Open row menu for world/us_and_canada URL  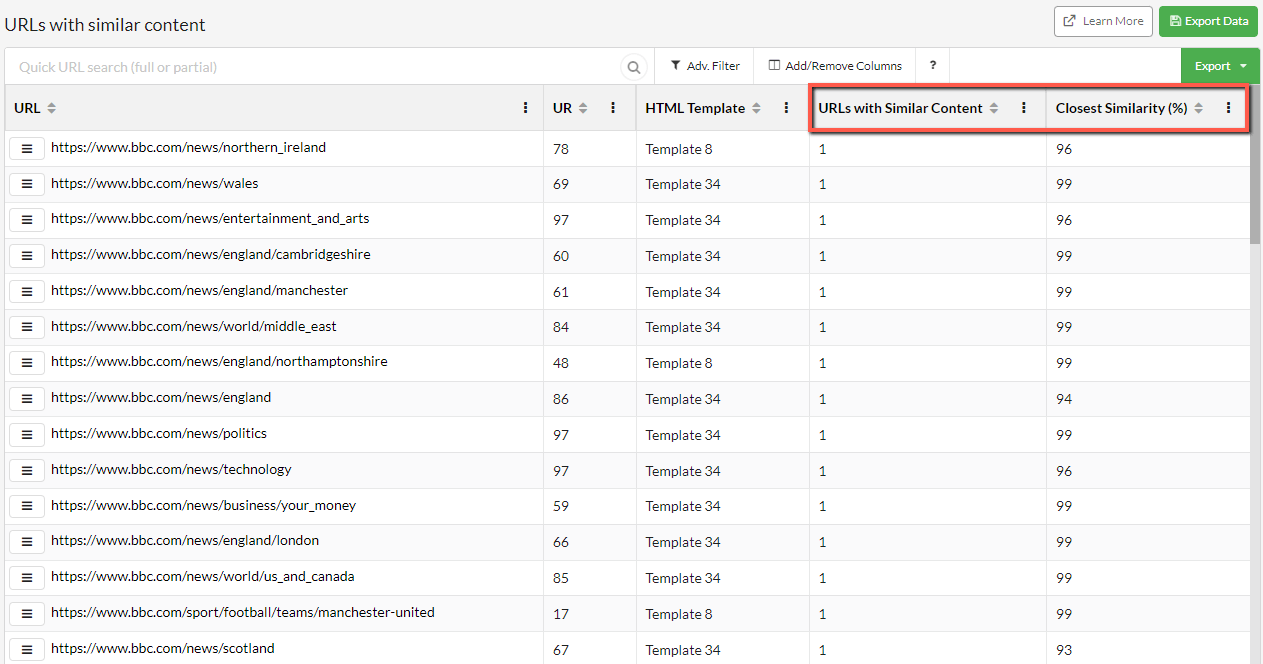tap(27, 577)
